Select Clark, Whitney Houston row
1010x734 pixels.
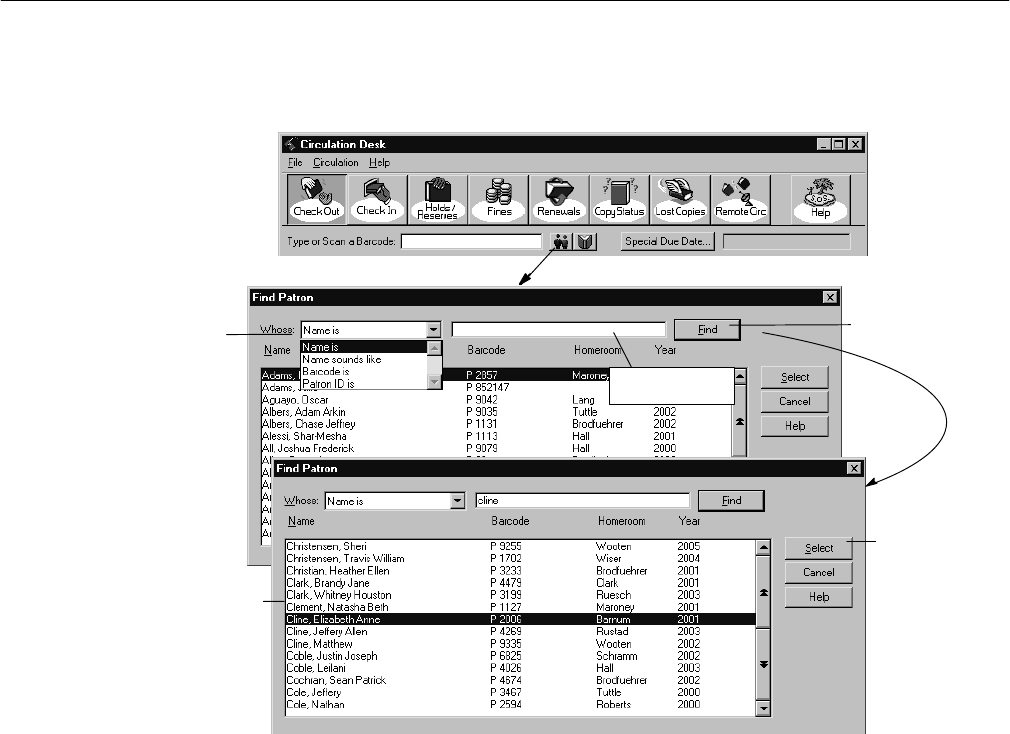click(x=520, y=595)
